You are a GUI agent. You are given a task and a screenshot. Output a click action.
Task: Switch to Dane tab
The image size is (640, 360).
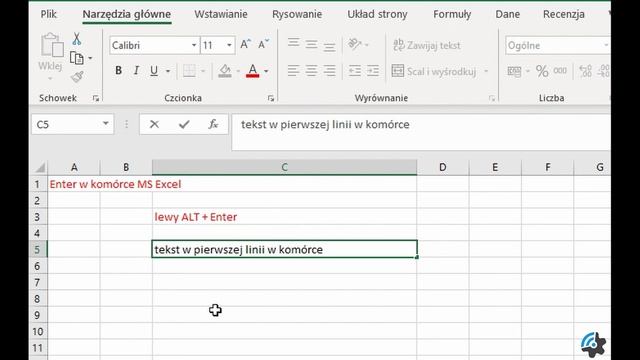tap(507, 14)
